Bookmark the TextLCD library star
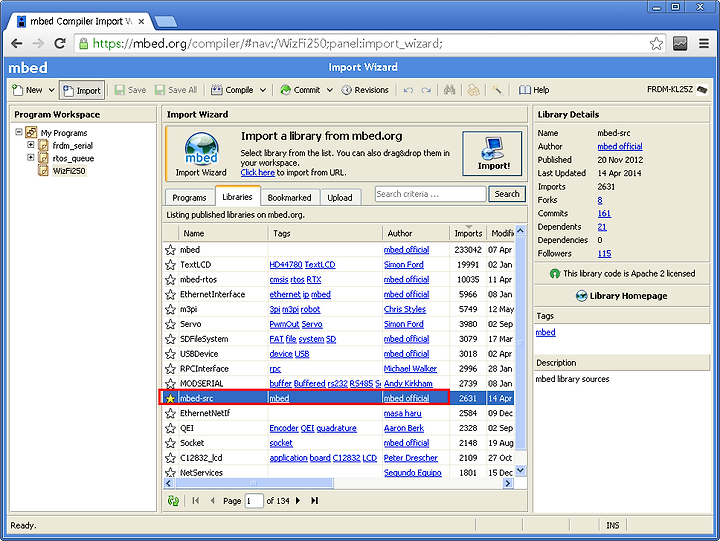Viewport: 720px width, 541px height. pyautogui.click(x=170, y=265)
